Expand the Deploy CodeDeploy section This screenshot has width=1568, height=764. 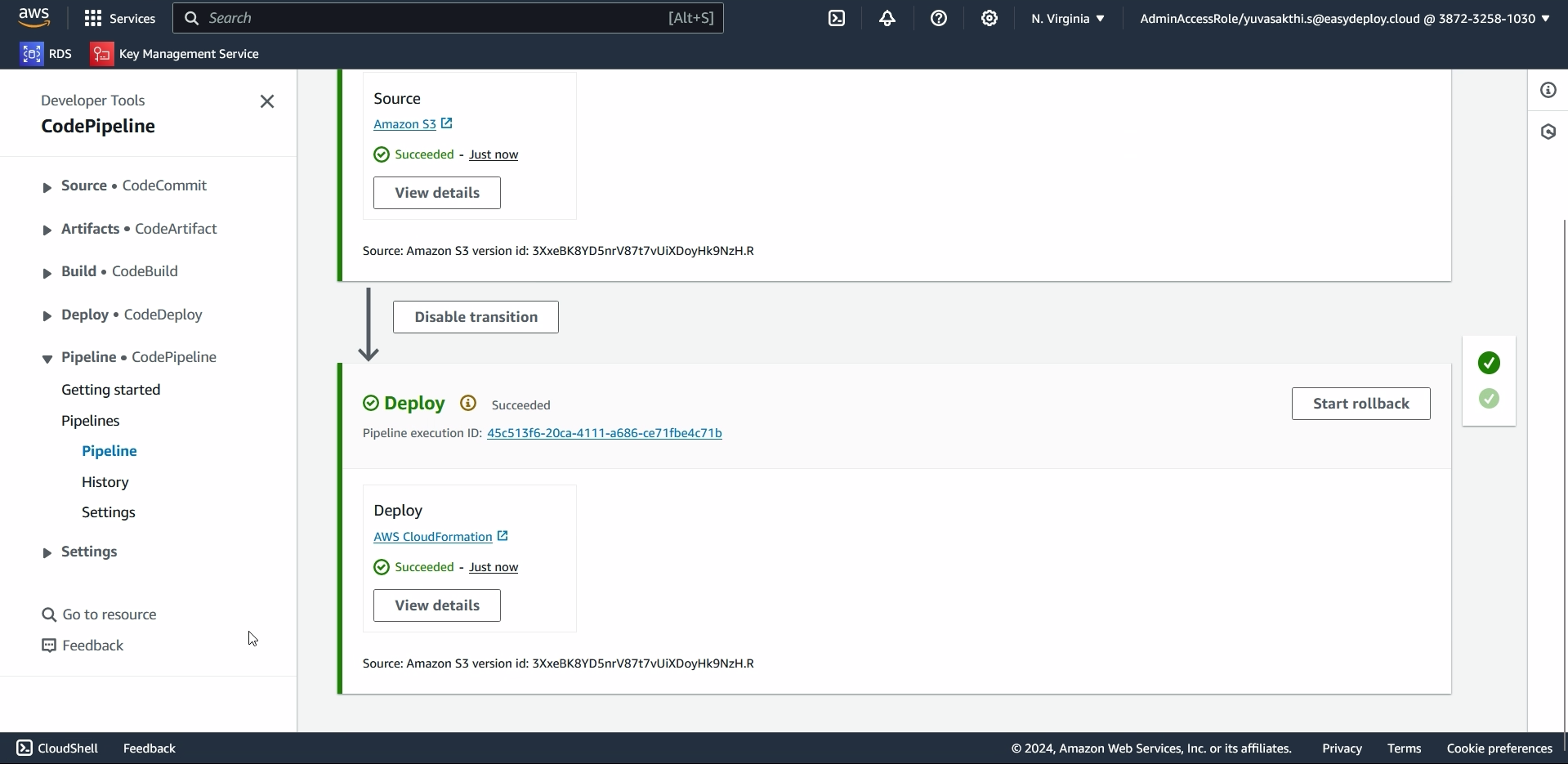[47, 316]
